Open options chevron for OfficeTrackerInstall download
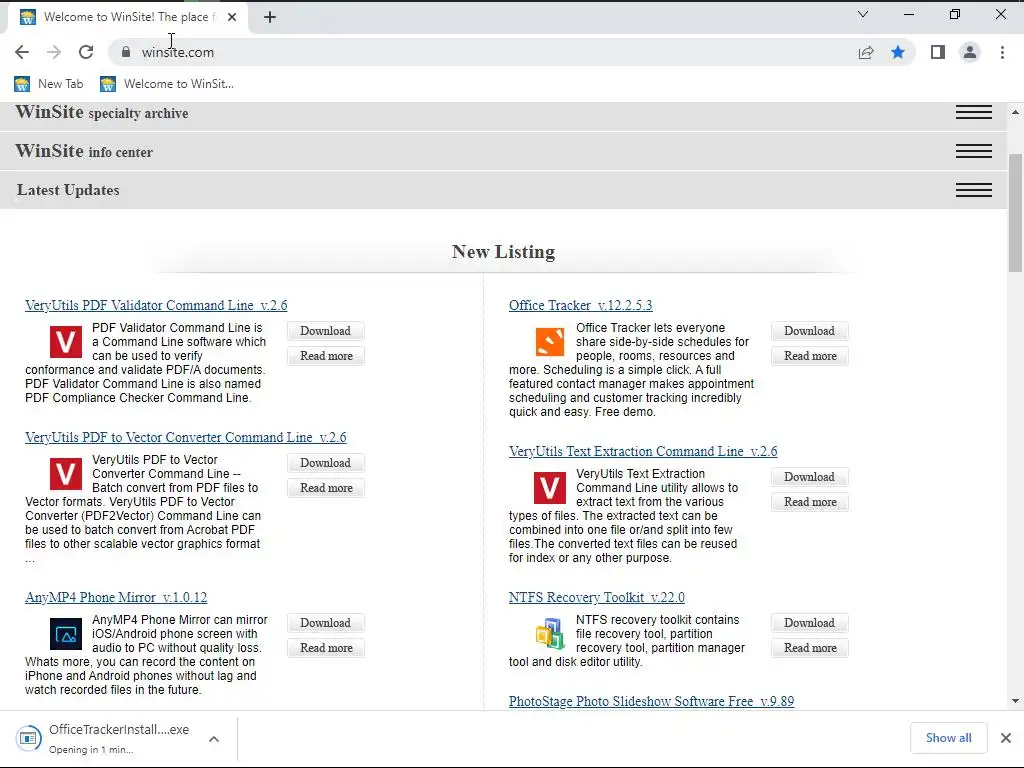The image size is (1024, 768). point(214,739)
